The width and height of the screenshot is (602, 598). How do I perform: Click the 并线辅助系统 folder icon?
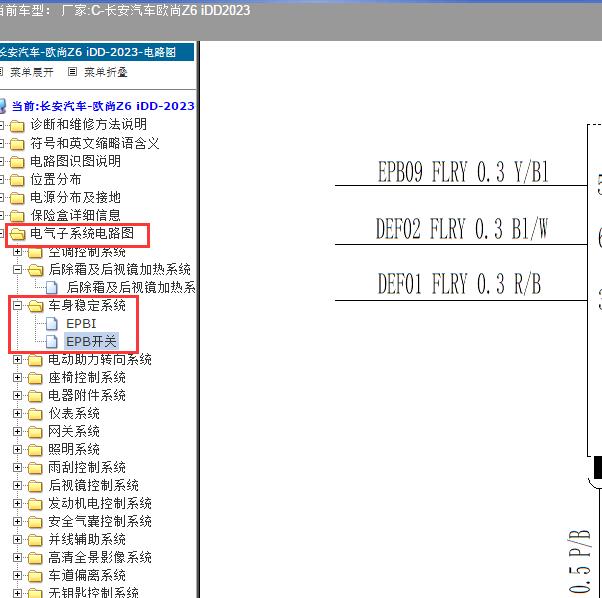point(35,540)
